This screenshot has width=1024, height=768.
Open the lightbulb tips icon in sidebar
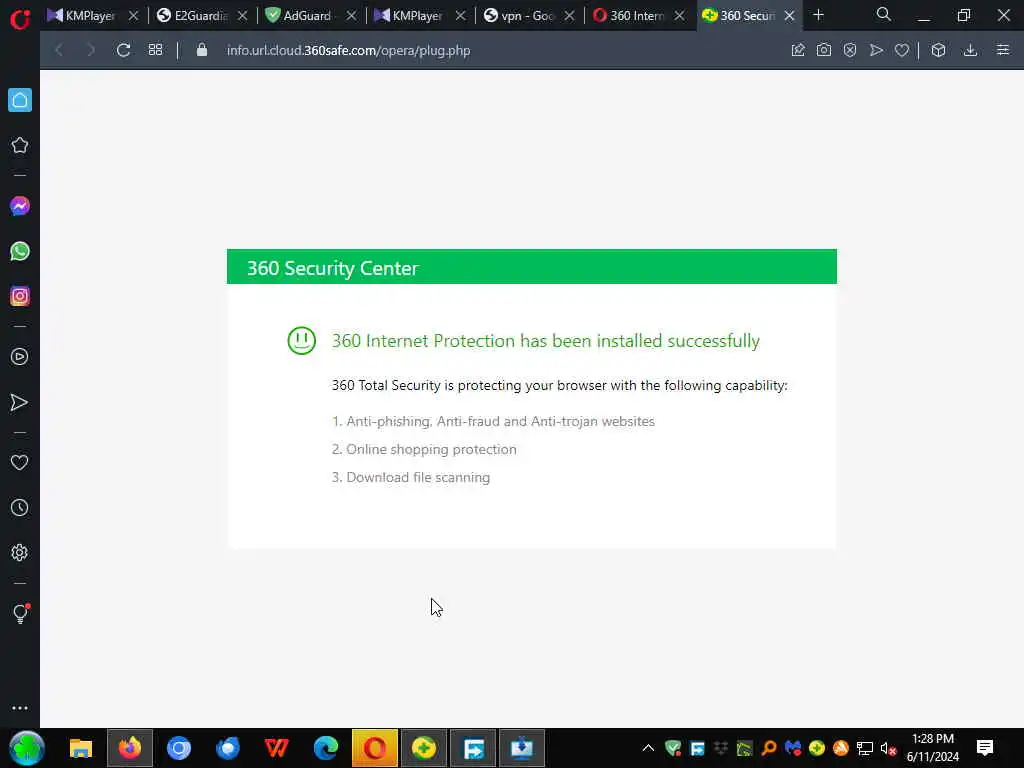point(20,613)
